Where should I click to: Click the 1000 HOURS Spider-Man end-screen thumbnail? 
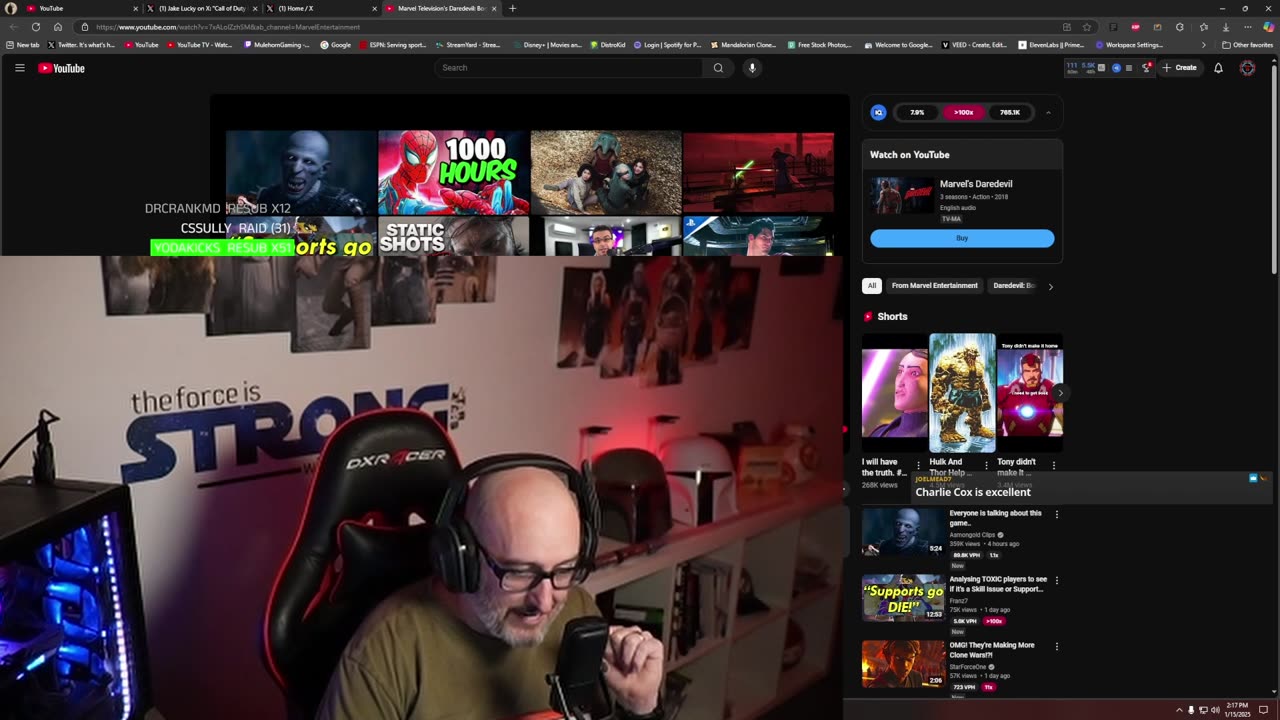(x=453, y=172)
